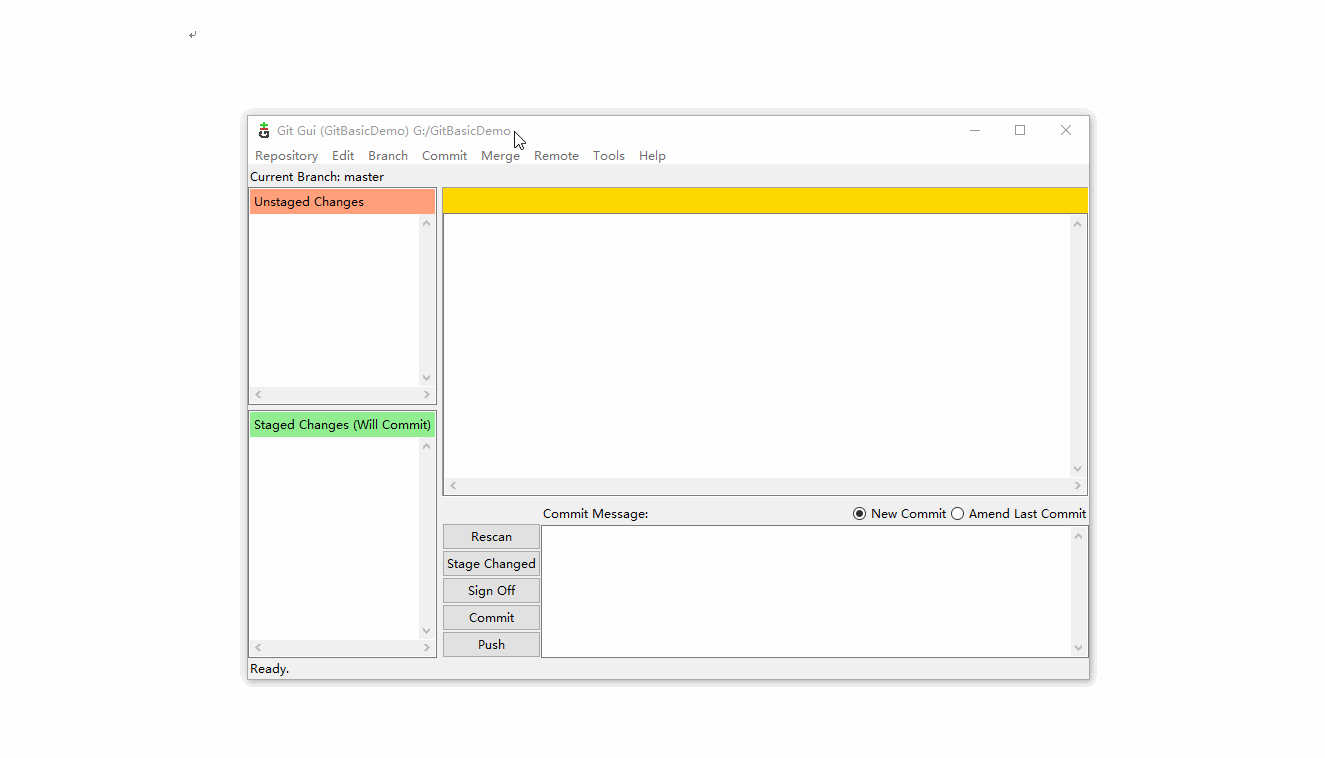Open the Branch menu
Image resolution: width=1325 pixels, height=758 pixels.
point(388,156)
